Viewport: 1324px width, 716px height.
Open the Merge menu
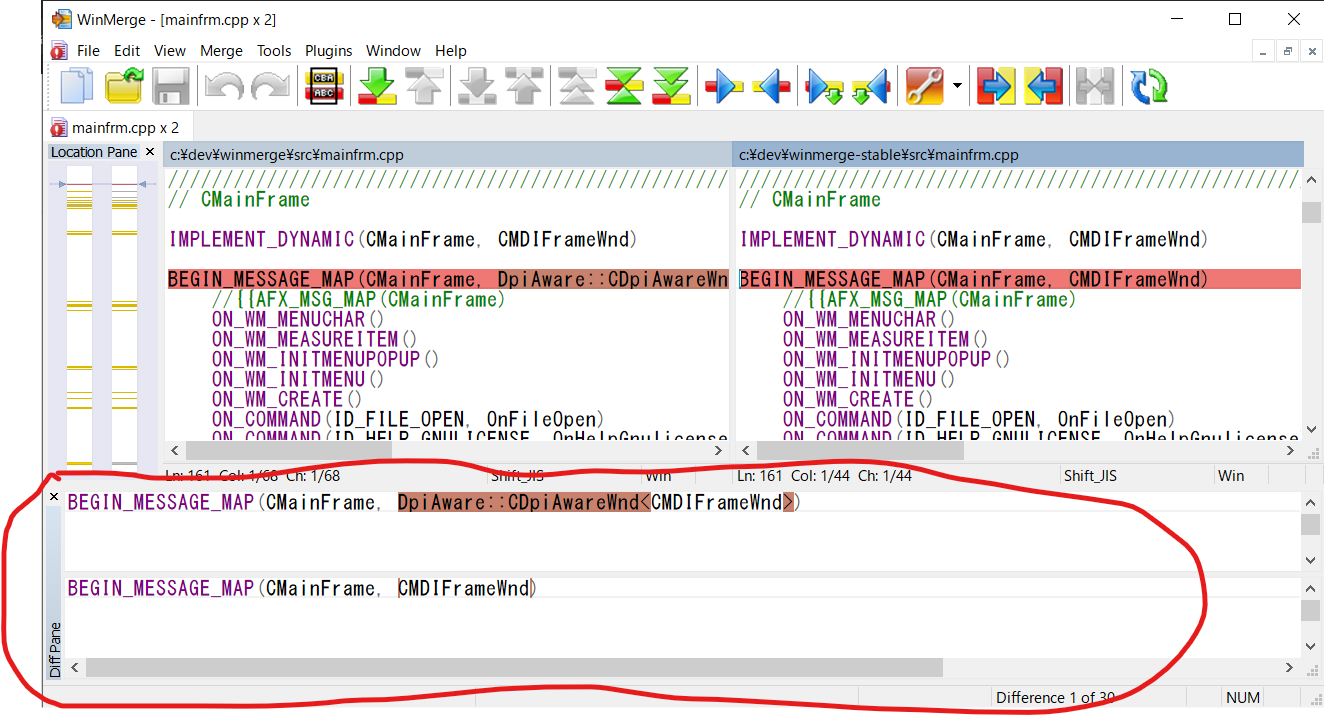click(x=221, y=50)
